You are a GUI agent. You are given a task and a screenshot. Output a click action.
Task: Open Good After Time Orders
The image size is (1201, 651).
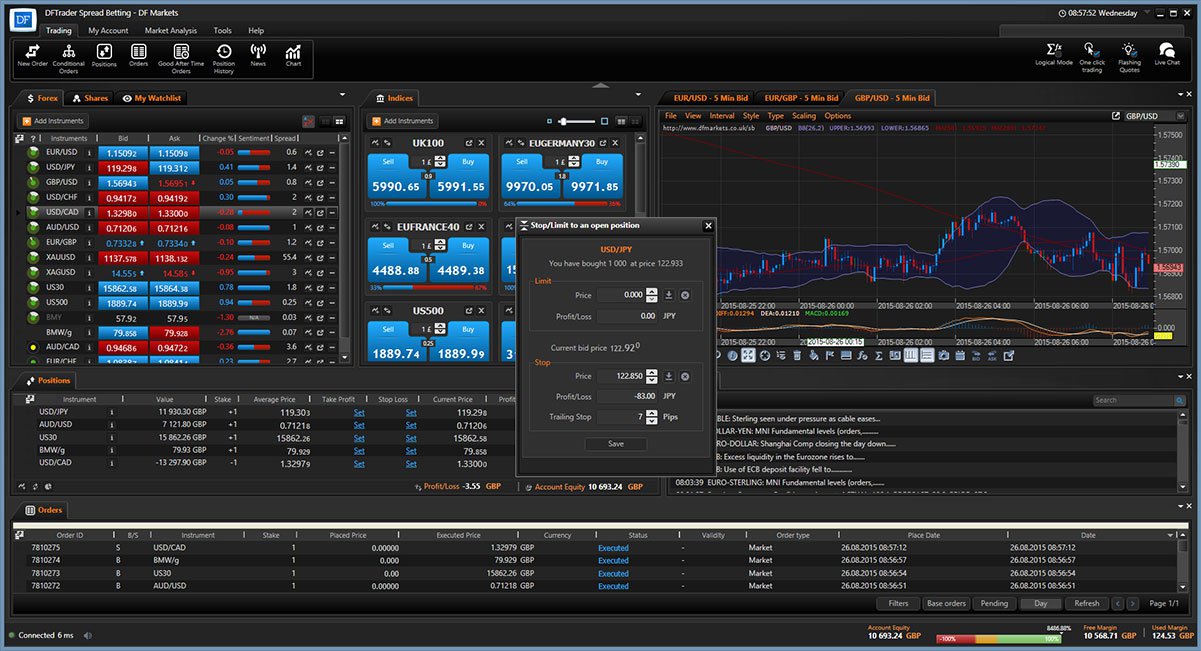(x=181, y=59)
